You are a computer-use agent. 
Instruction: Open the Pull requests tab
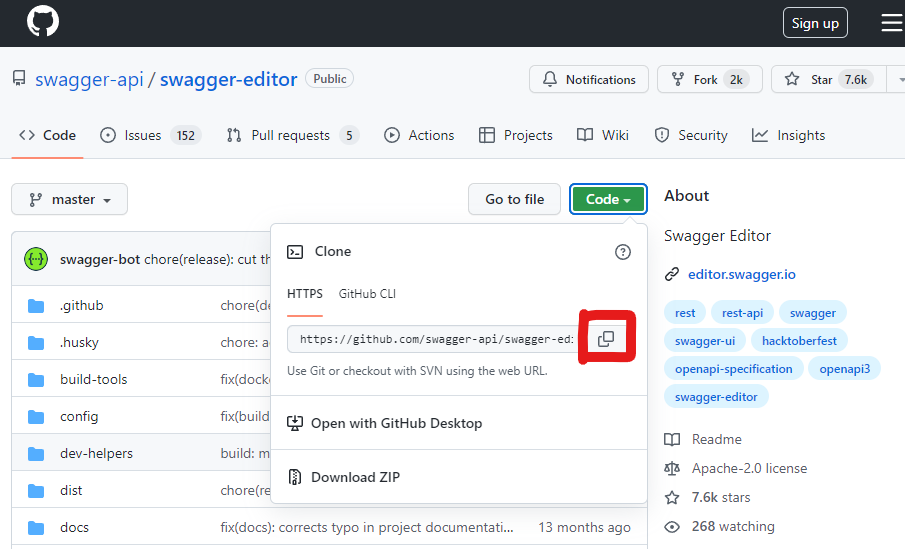293,135
